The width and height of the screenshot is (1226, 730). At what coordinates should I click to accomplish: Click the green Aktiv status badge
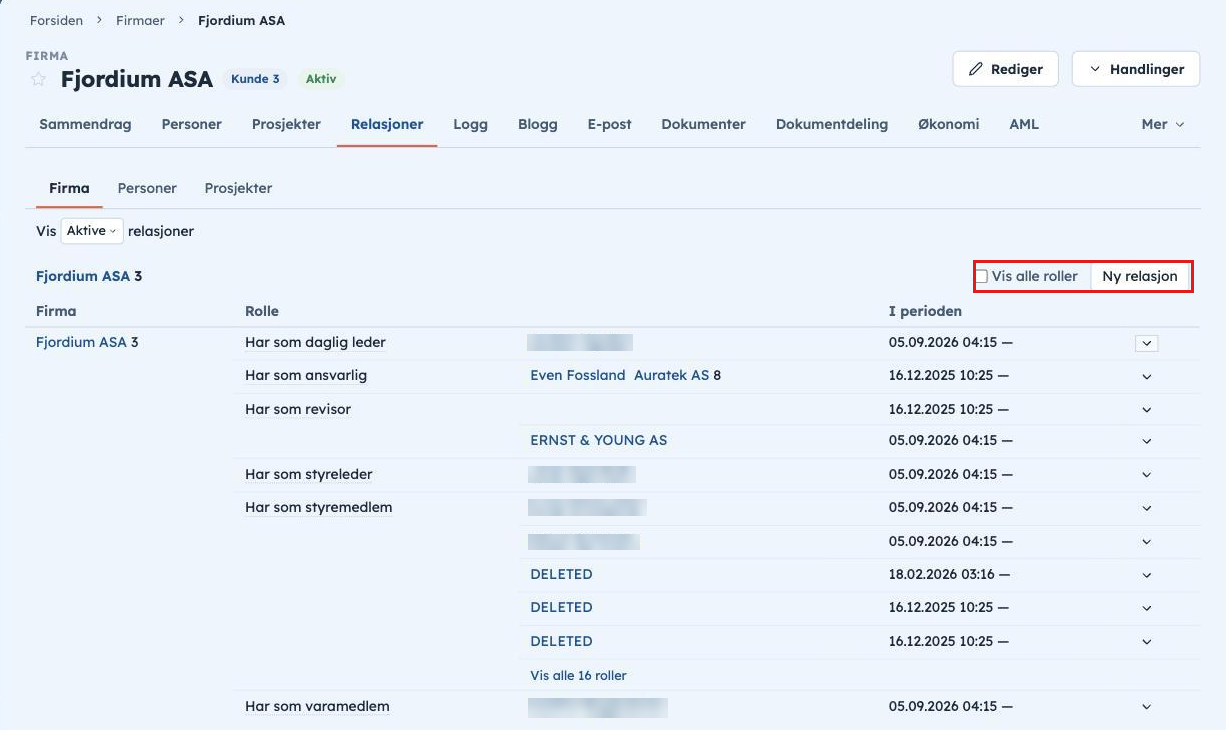321,78
